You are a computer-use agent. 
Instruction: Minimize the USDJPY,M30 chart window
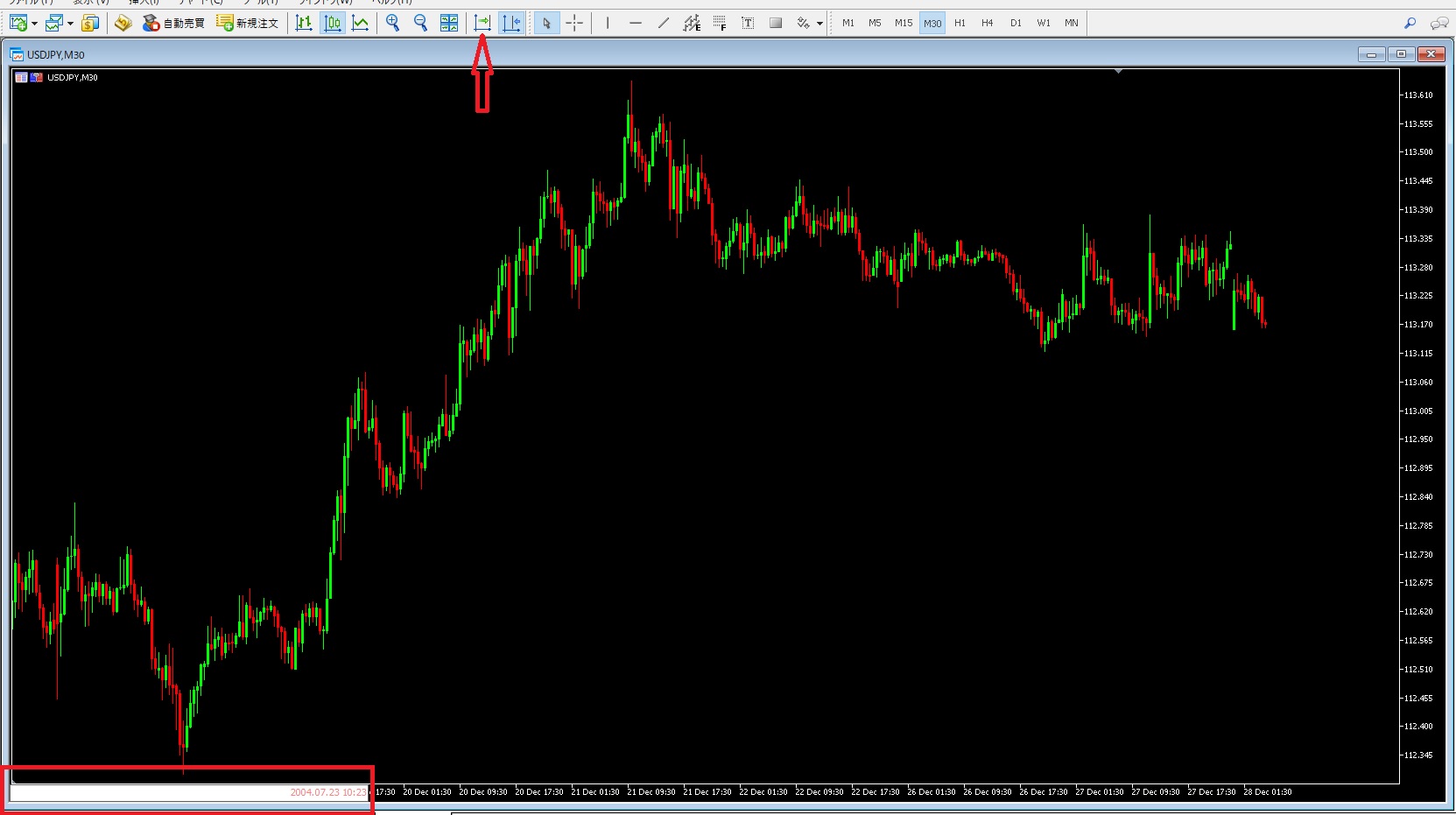point(1371,54)
